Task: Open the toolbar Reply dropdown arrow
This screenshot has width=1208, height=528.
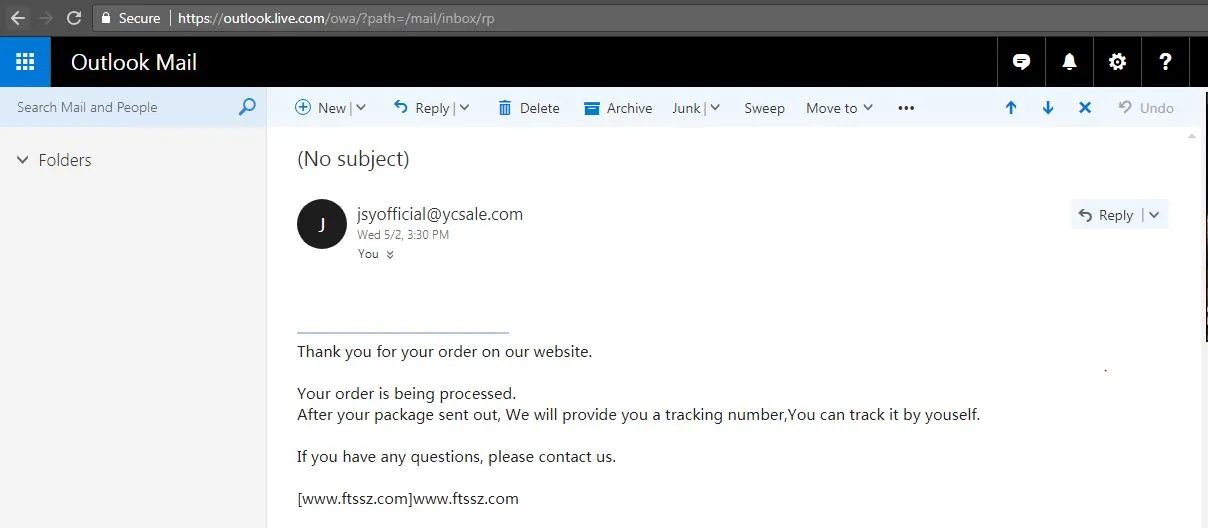Action: pos(464,108)
